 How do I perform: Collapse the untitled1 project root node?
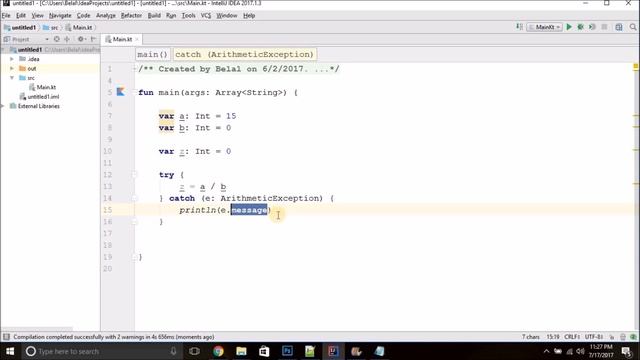point(3,49)
